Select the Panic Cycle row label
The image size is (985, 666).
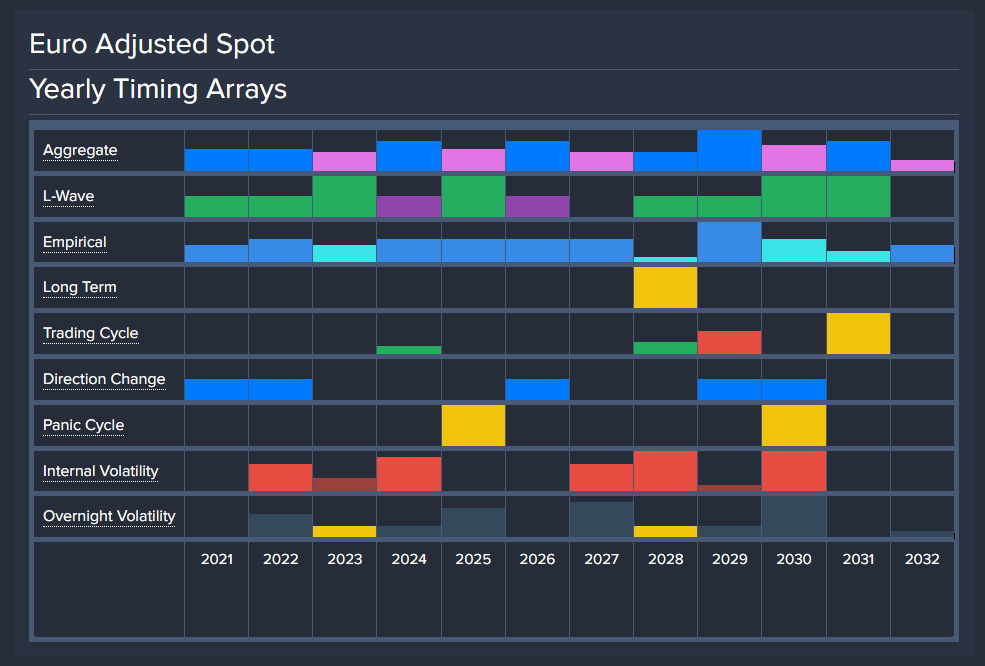point(83,425)
